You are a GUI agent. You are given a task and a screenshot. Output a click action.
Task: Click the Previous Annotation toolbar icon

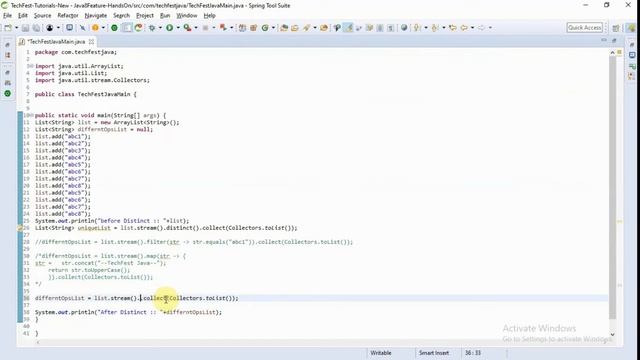[435, 28]
